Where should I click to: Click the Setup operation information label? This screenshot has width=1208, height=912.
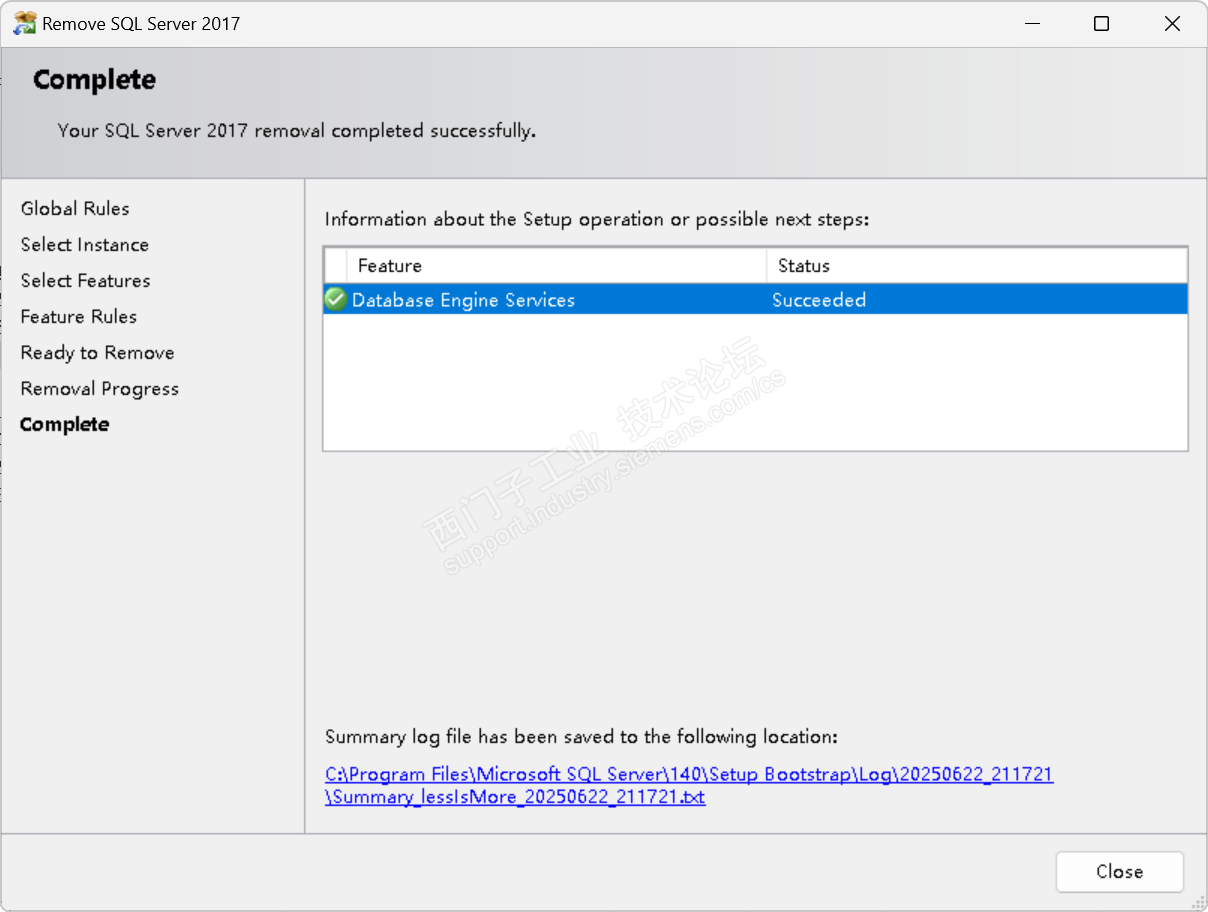597,219
